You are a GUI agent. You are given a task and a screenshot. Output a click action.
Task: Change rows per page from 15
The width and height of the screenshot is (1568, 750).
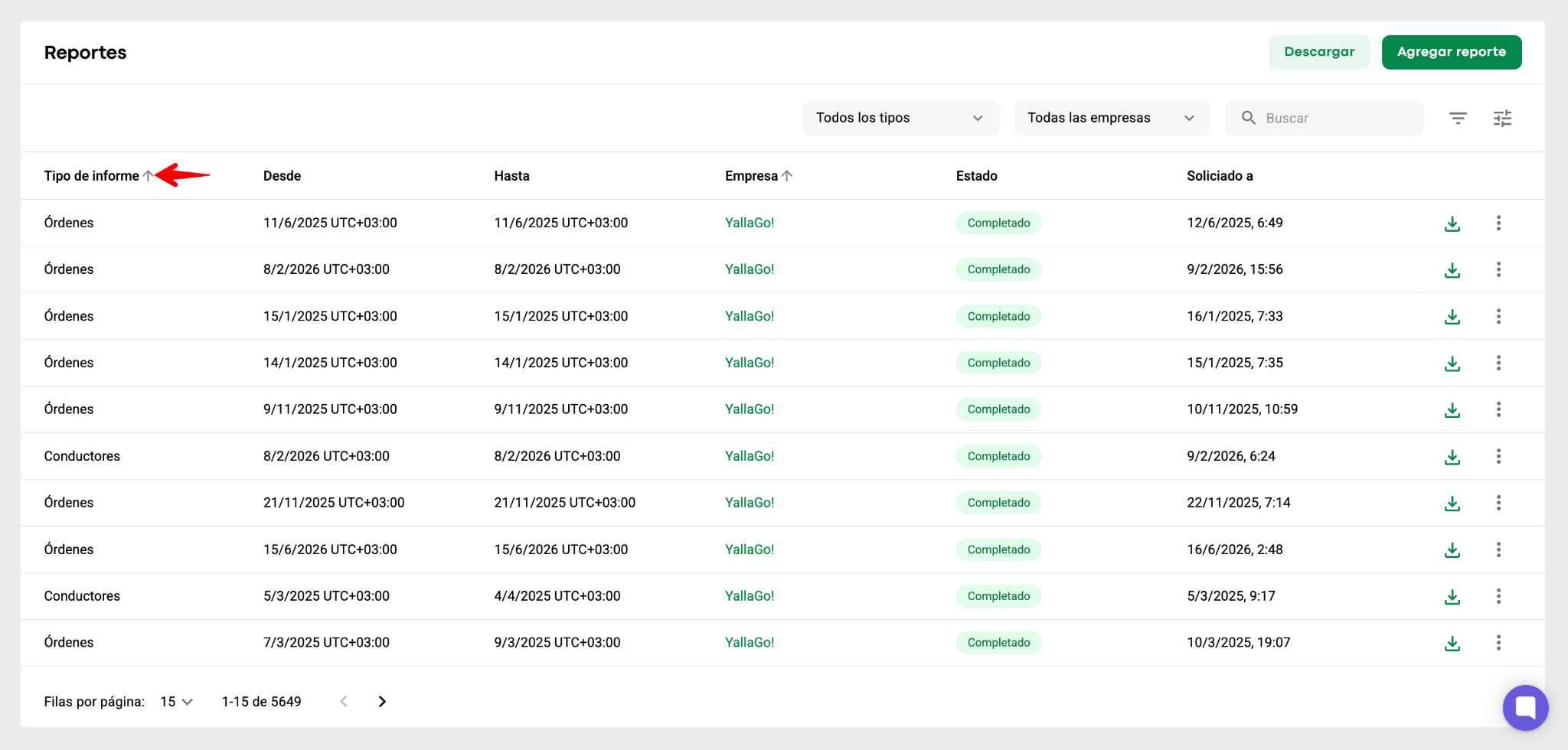(x=176, y=702)
